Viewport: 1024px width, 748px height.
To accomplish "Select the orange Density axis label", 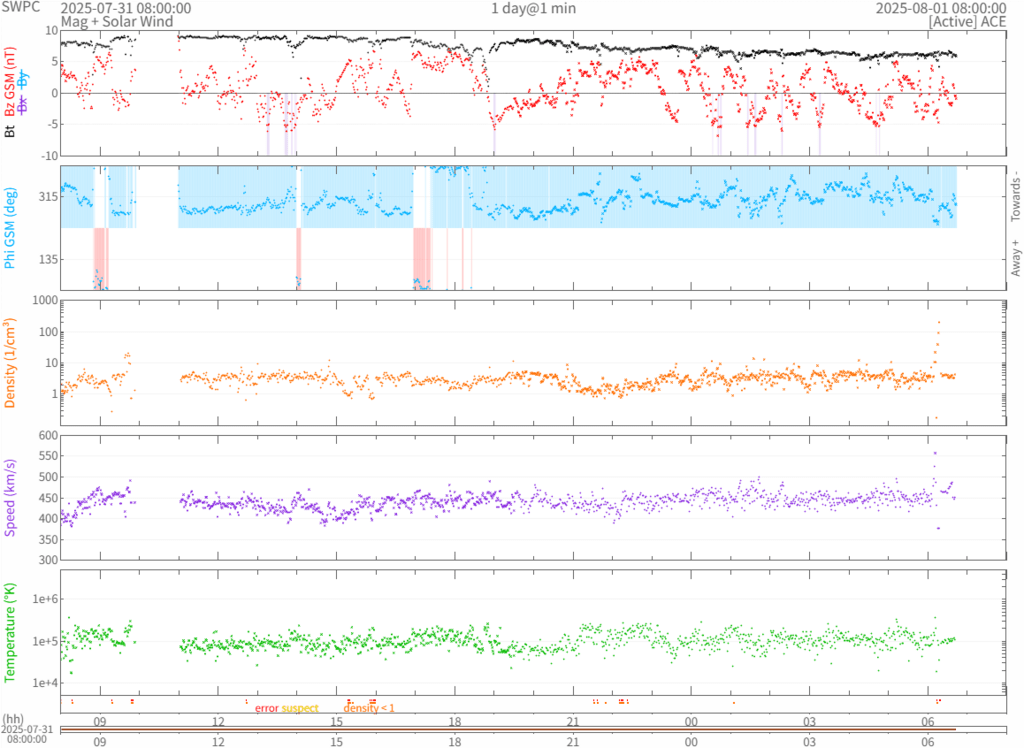I will [x=11, y=363].
